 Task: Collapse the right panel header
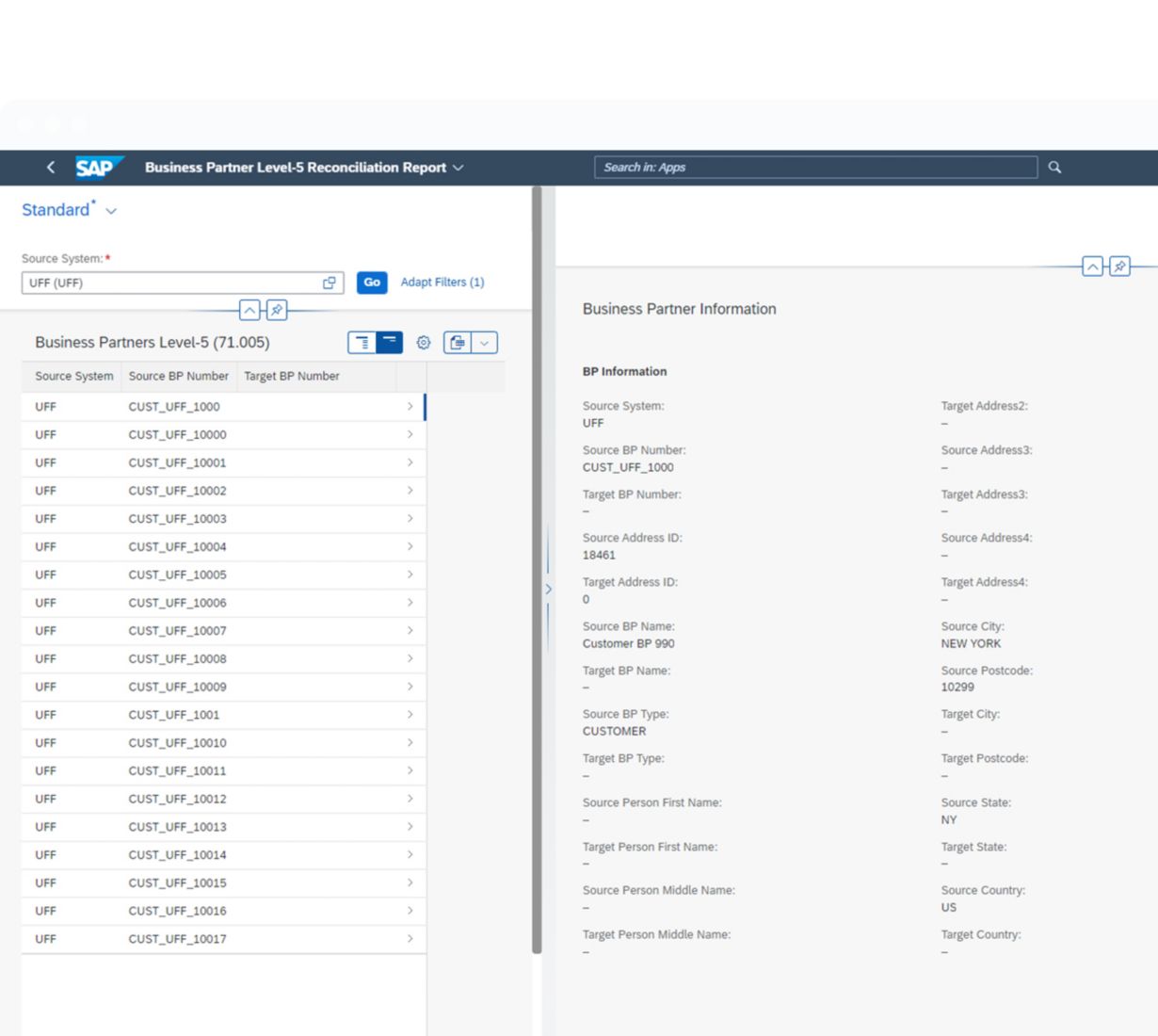1092,267
